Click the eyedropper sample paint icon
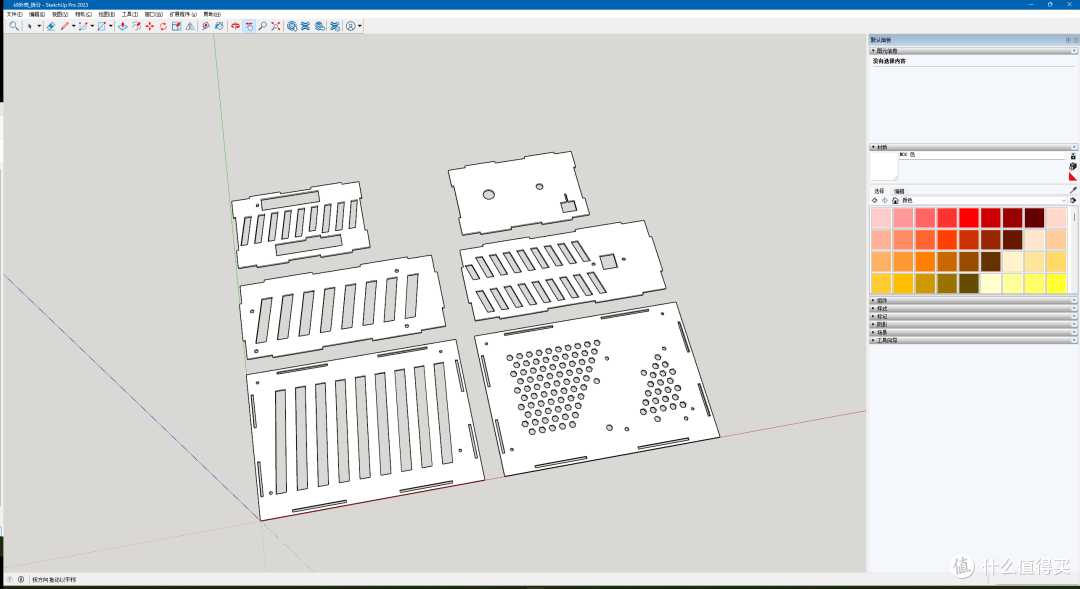1080x589 pixels. [1073, 190]
